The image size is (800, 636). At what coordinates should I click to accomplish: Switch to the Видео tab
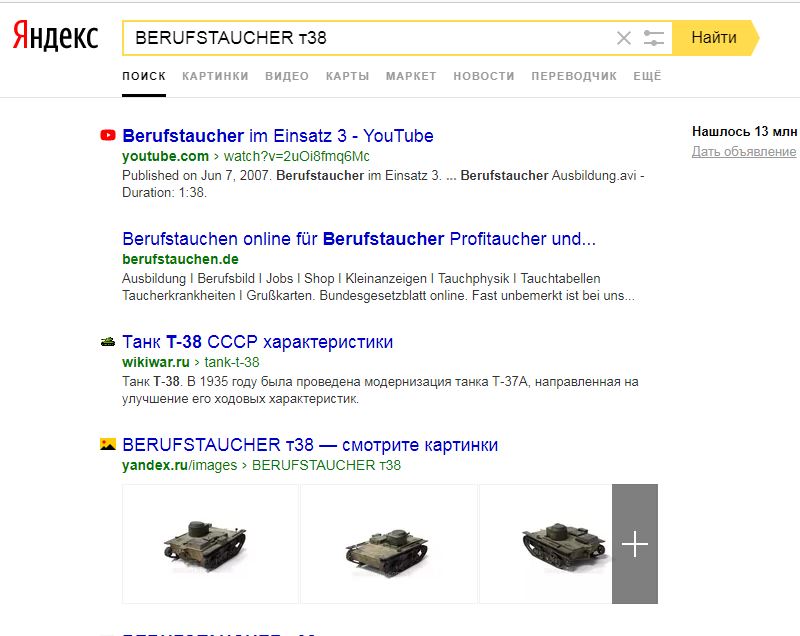tap(287, 76)
